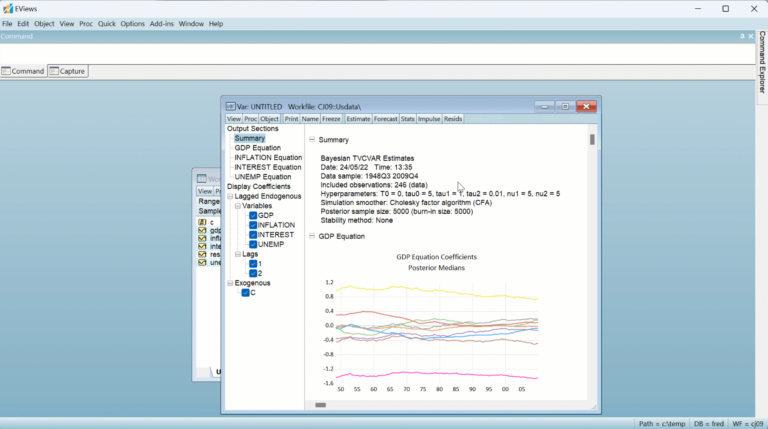Uncheck the INTEREST variable checkbox
The image size is (768, 429).
point(253,235)
